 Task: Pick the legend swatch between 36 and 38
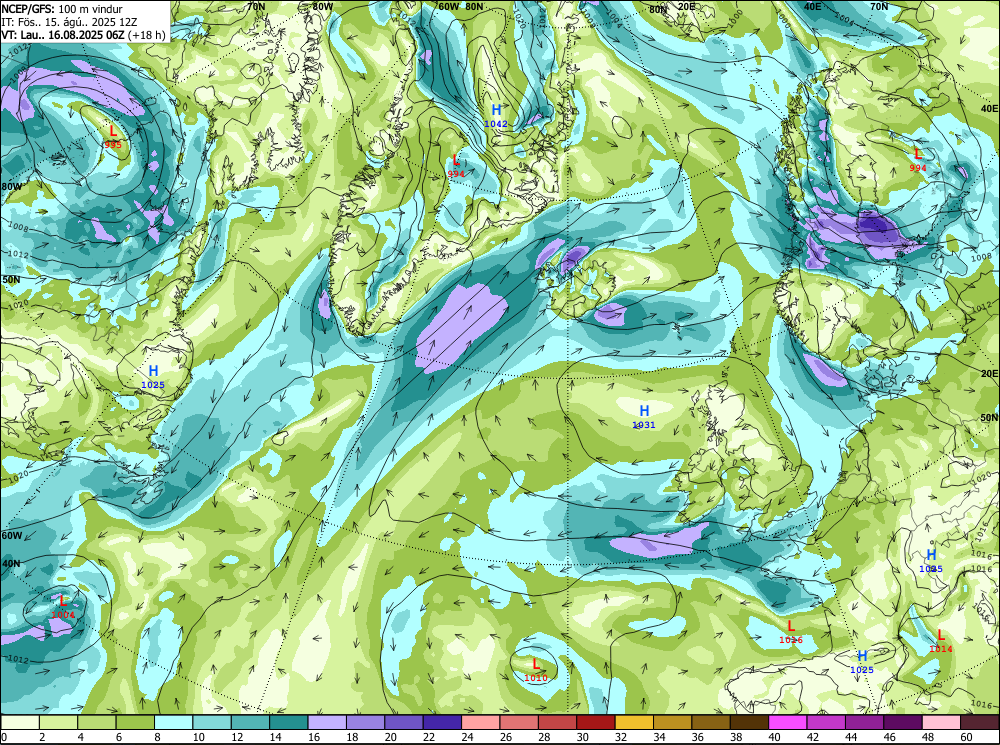click(x=710, y=722)
